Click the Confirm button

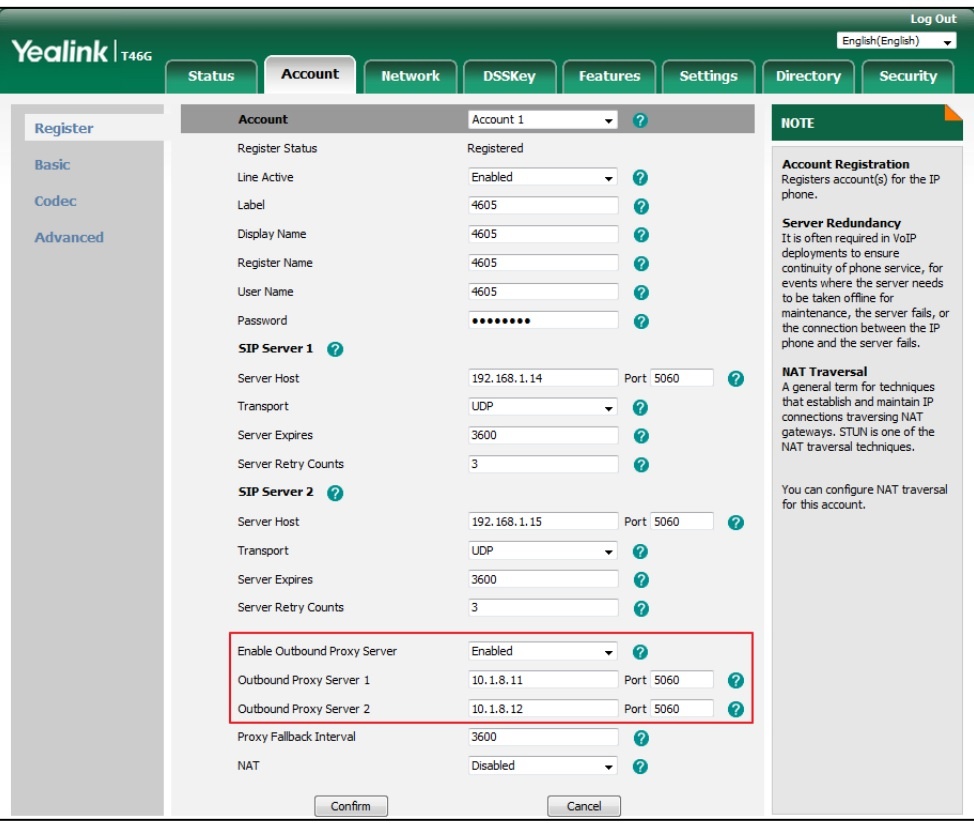pos(351,806)
